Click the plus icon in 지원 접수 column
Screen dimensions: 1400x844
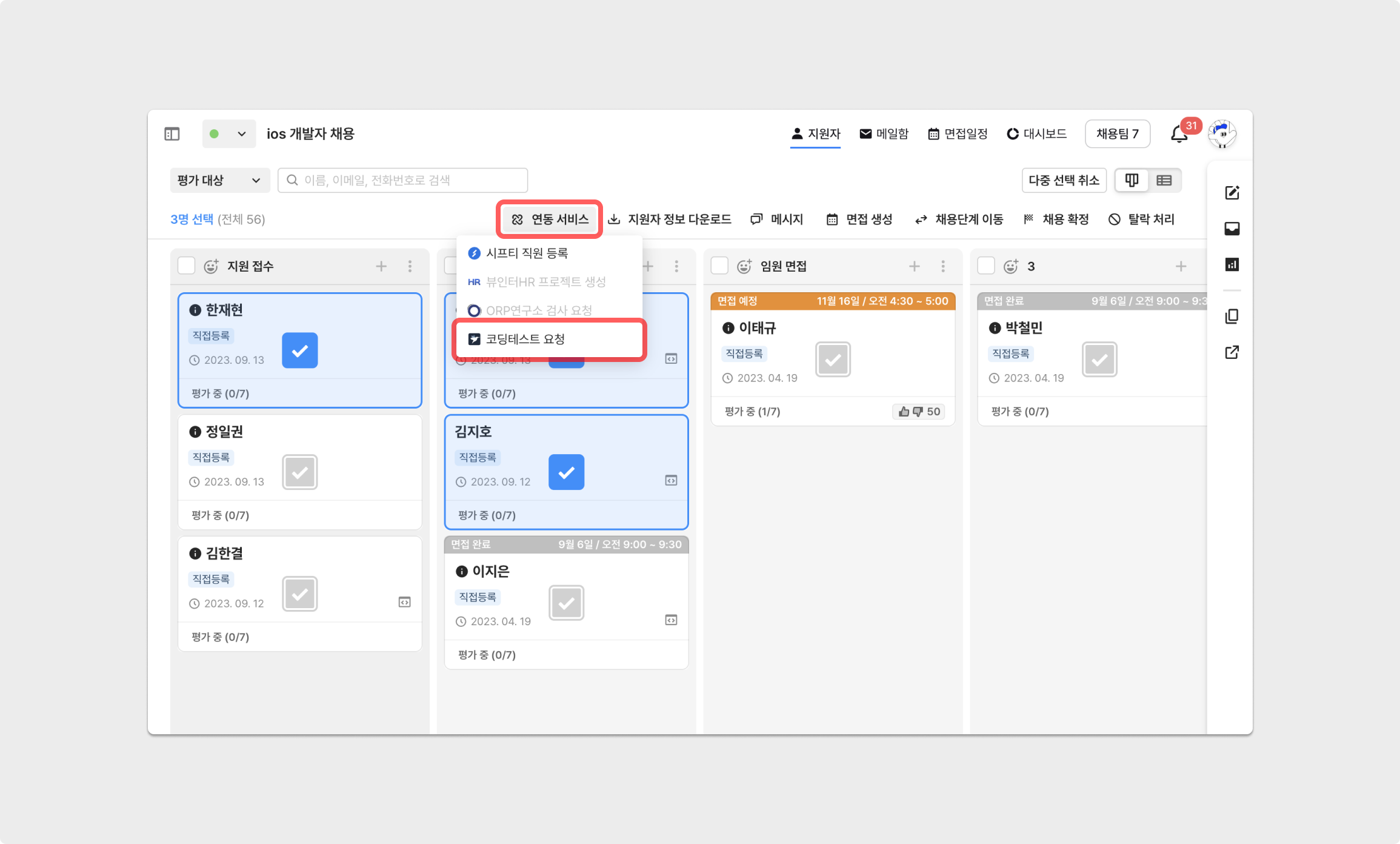tap(381, 266)
